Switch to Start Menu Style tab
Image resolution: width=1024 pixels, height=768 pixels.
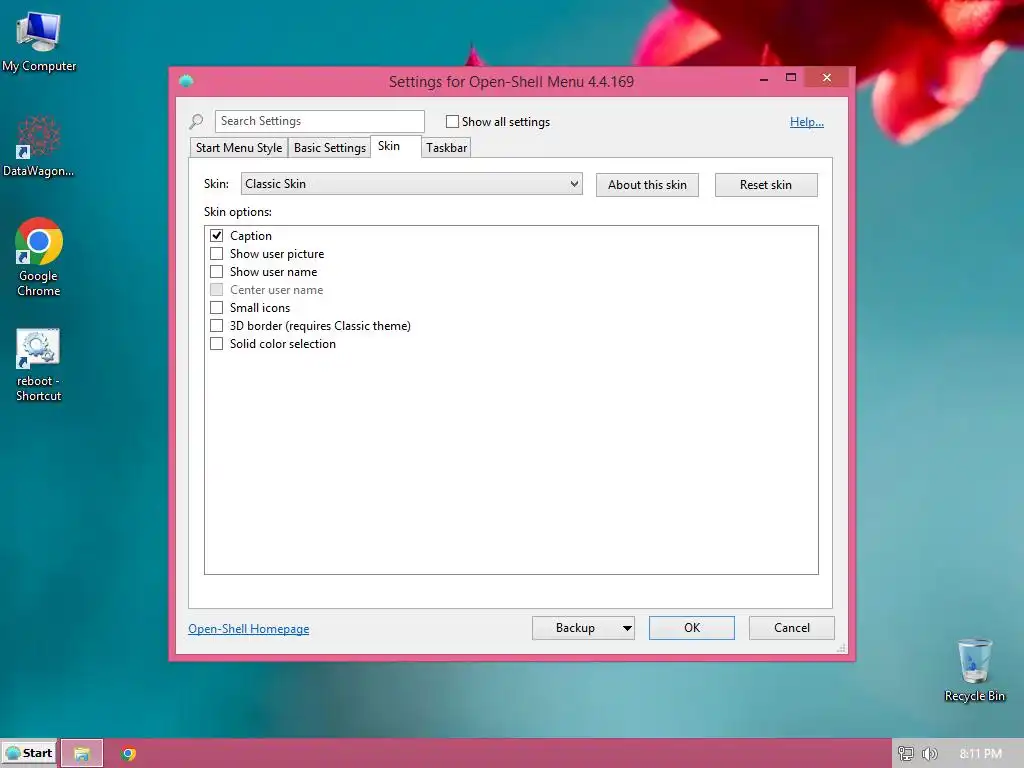[239, 148]
